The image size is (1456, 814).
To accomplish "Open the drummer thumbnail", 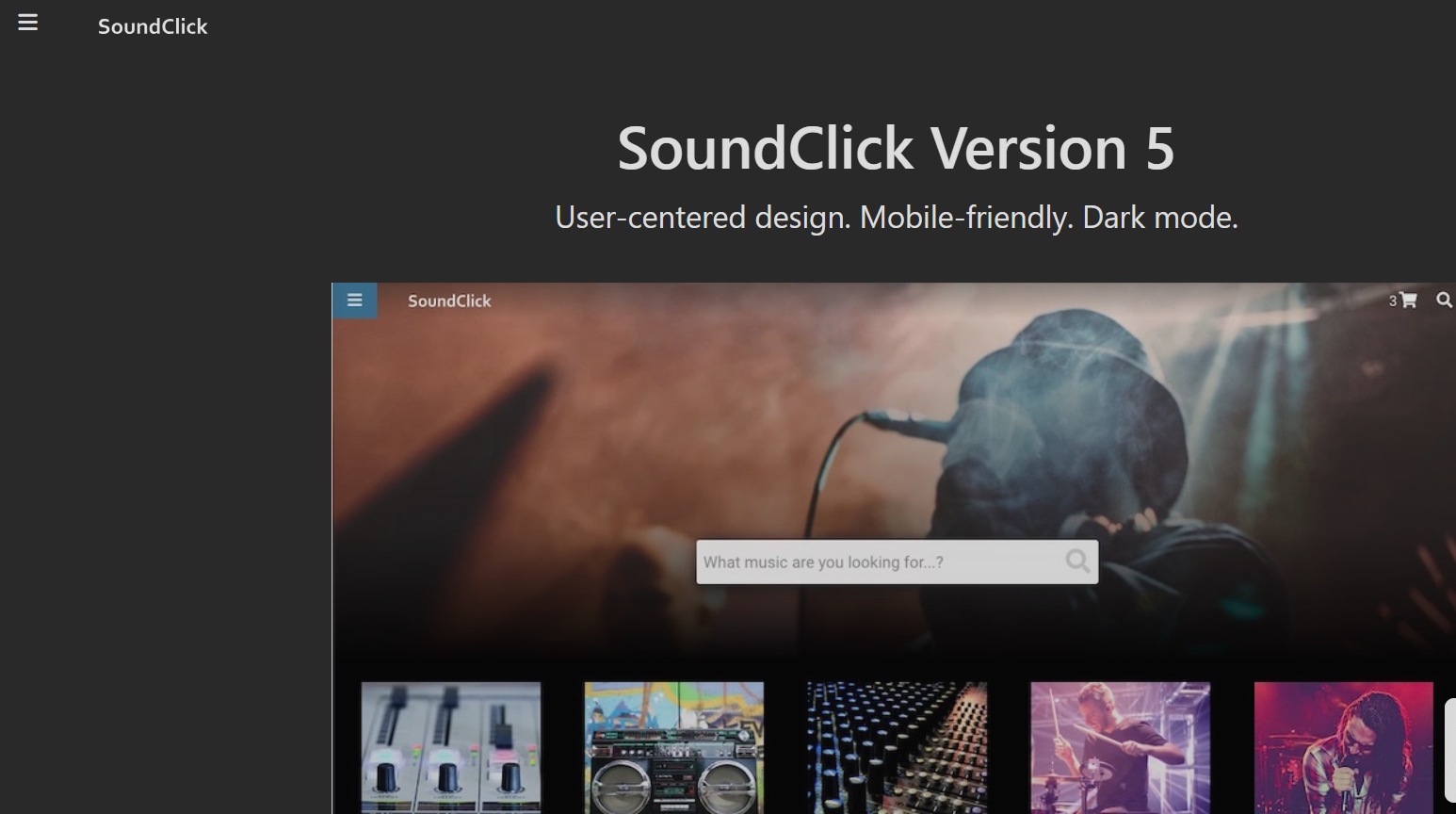I will click(x=1121, y=748).
